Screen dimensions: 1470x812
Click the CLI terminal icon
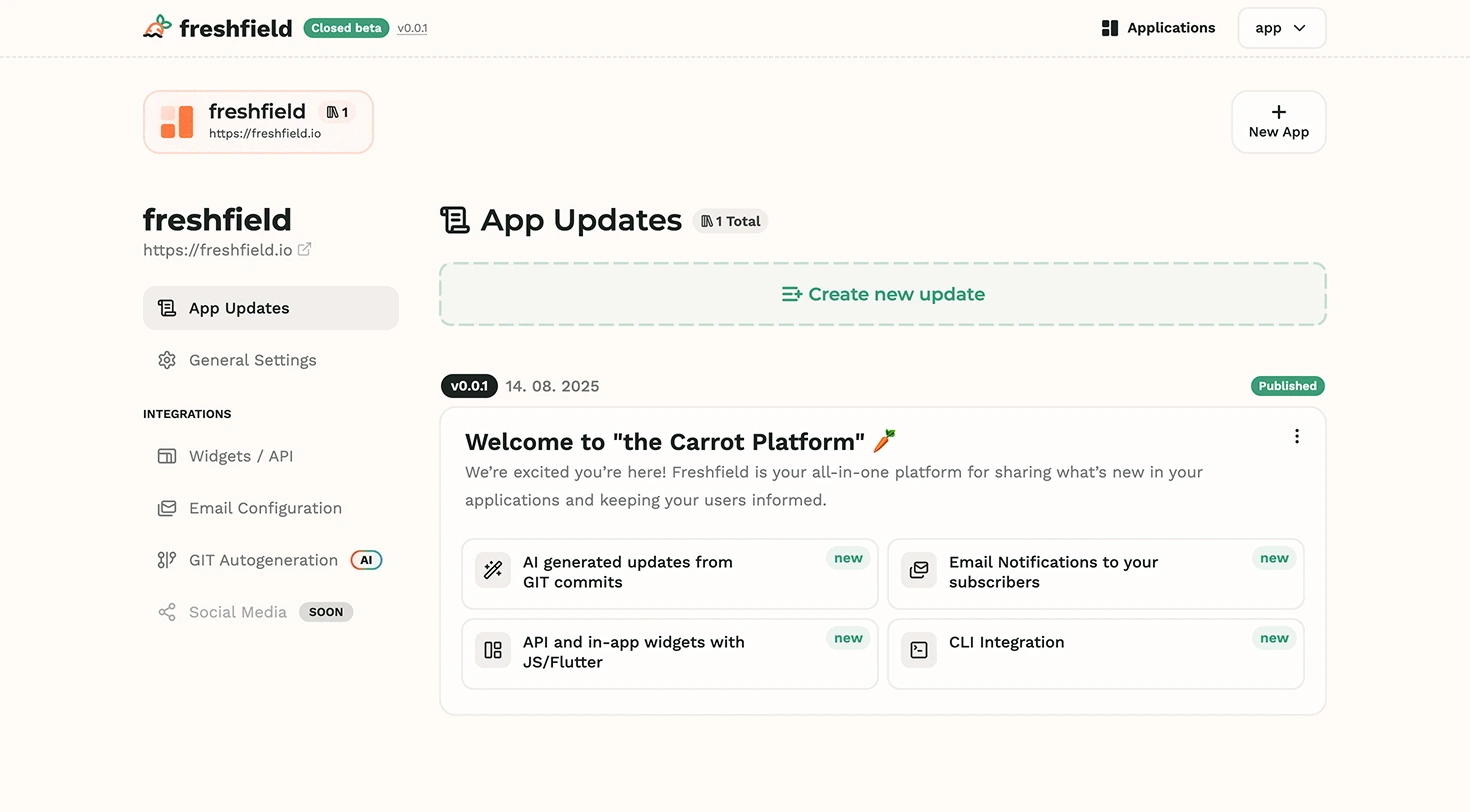919,650
